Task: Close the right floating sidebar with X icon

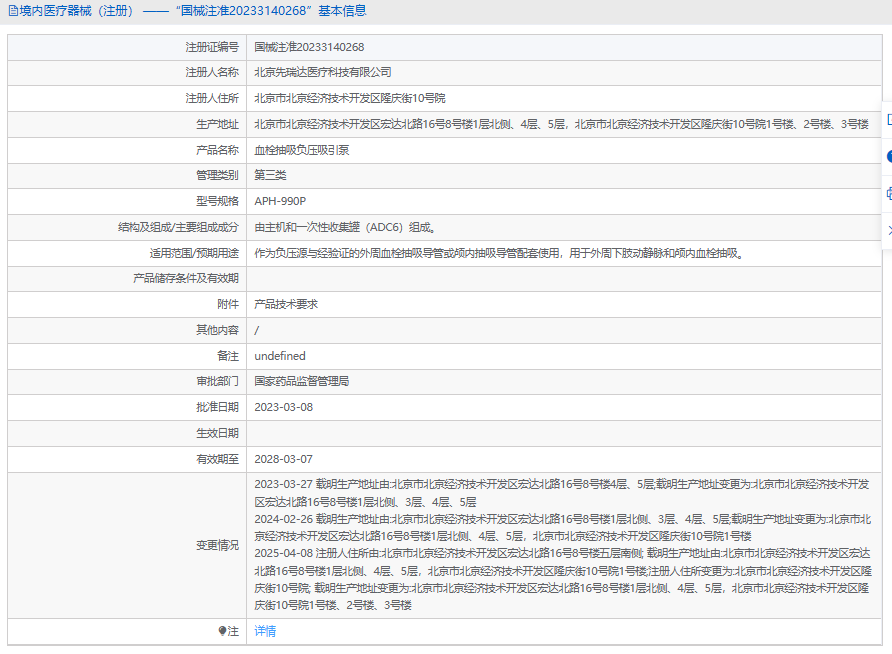Action: tap(888, 230)
